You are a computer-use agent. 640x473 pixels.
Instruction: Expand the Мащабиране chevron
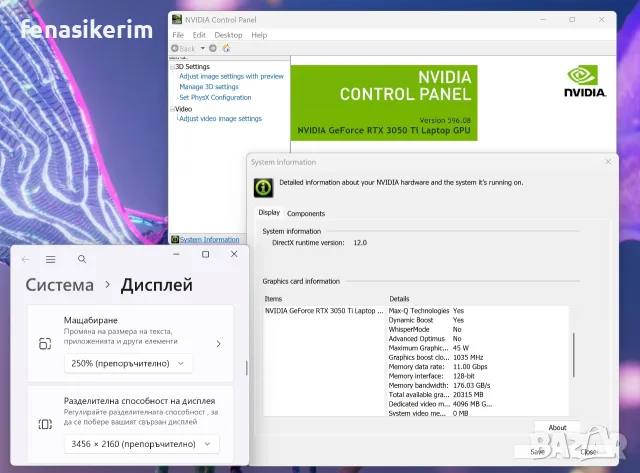click(219, 344)
